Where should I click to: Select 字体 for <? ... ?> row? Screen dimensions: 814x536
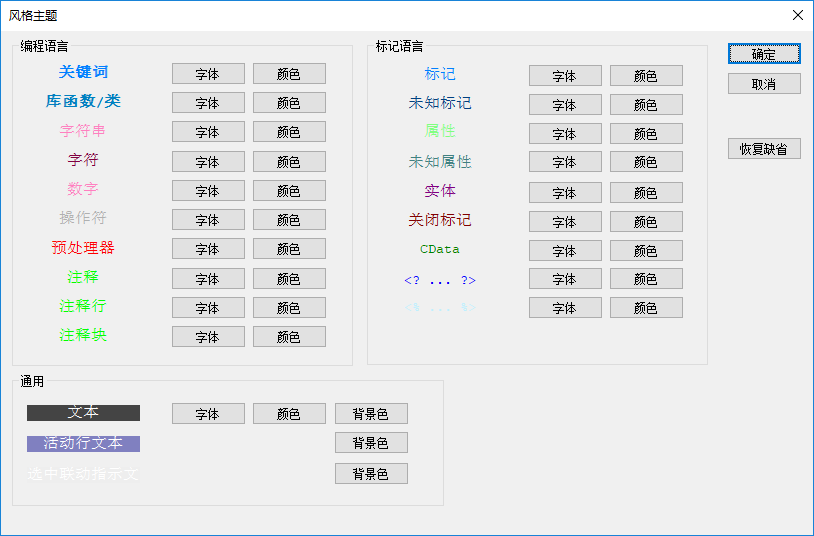[x=565, y=279]
